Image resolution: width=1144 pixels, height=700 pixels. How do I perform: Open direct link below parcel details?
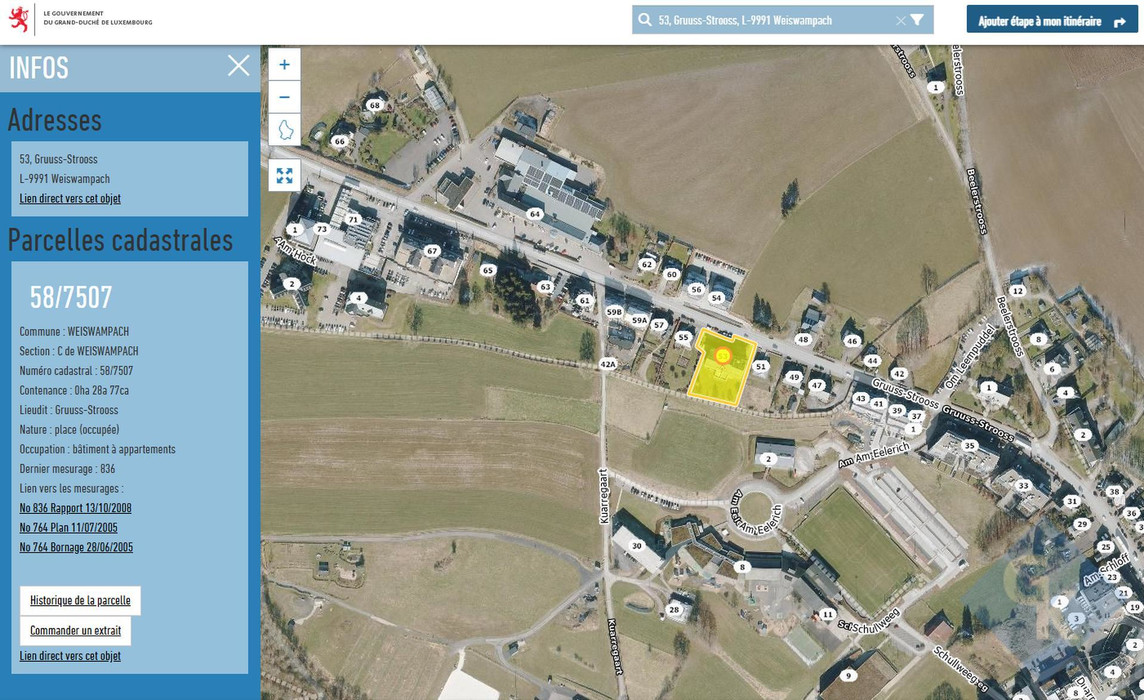coord(70,656)
